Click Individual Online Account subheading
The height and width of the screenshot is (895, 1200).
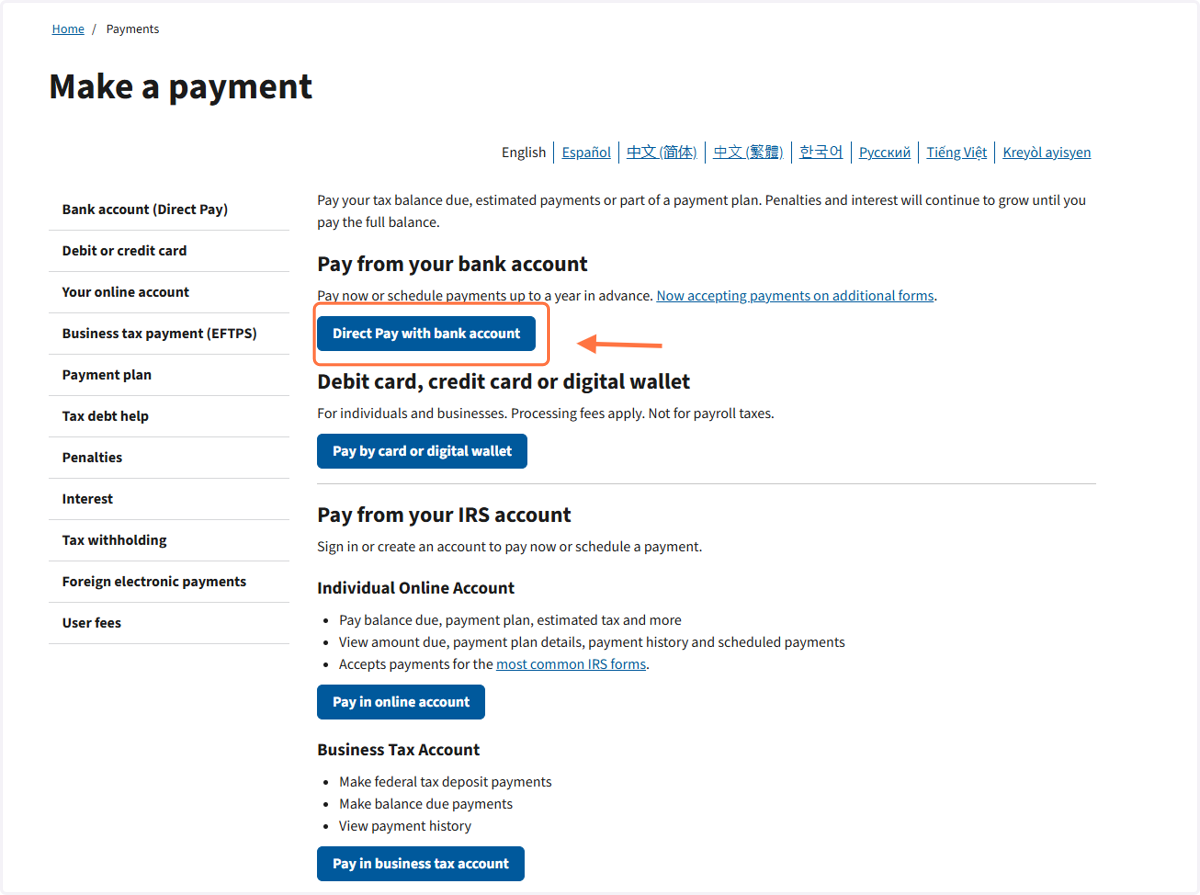416,588
